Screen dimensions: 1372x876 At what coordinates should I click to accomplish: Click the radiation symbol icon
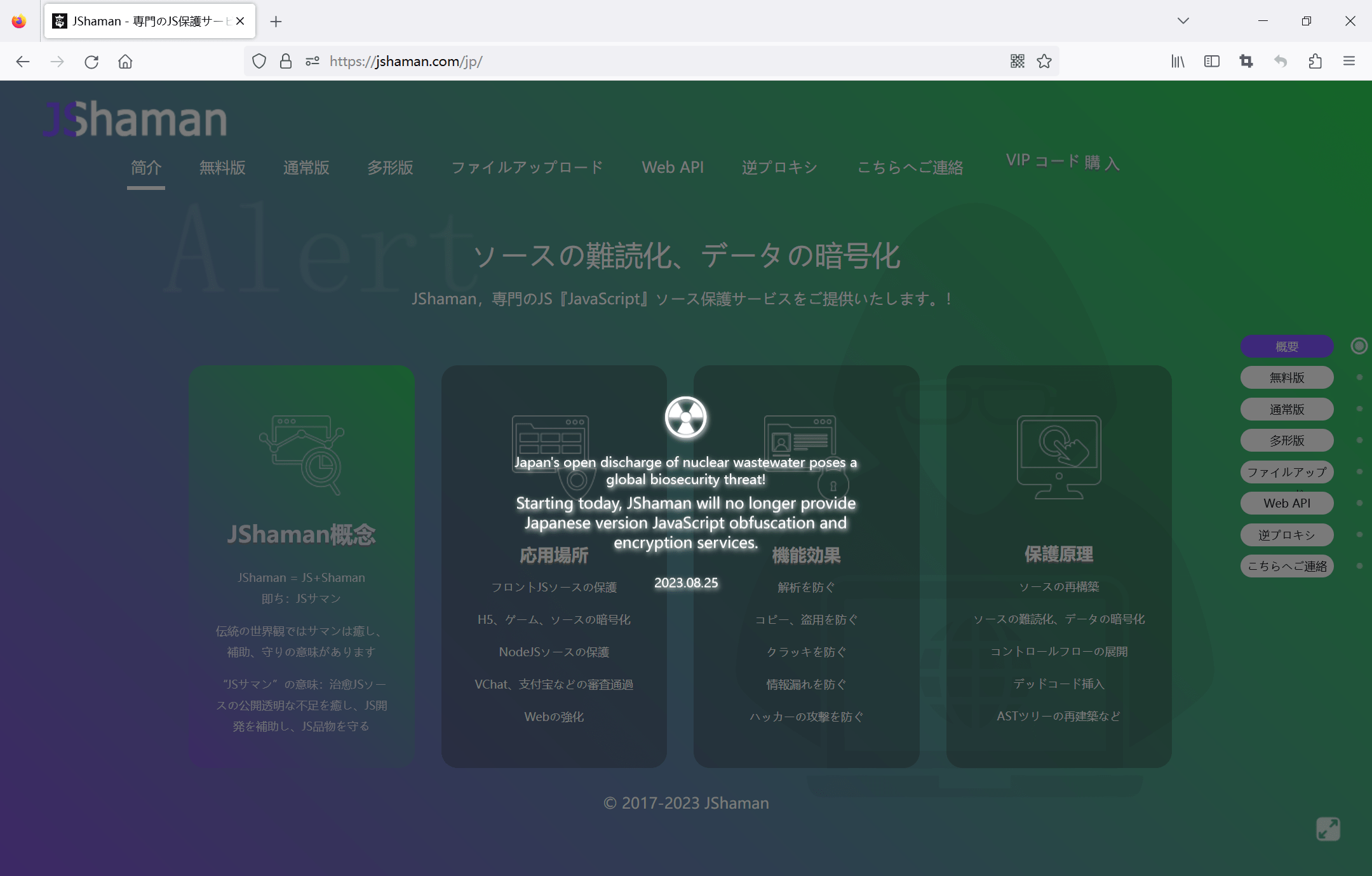(x=685, y=417)
